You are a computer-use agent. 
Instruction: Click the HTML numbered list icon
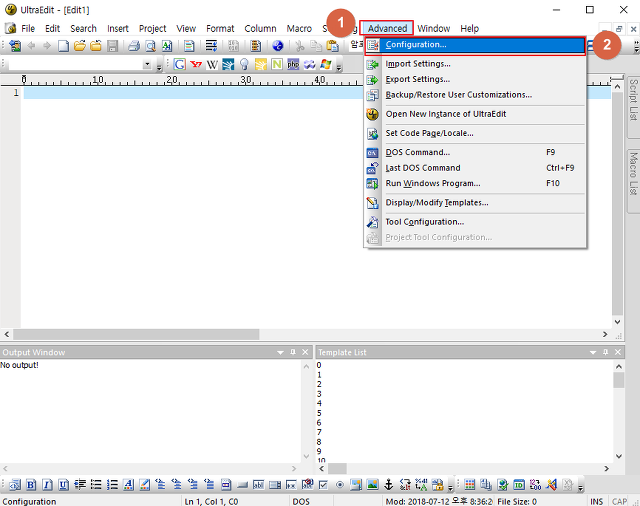(x=112, y=485)
